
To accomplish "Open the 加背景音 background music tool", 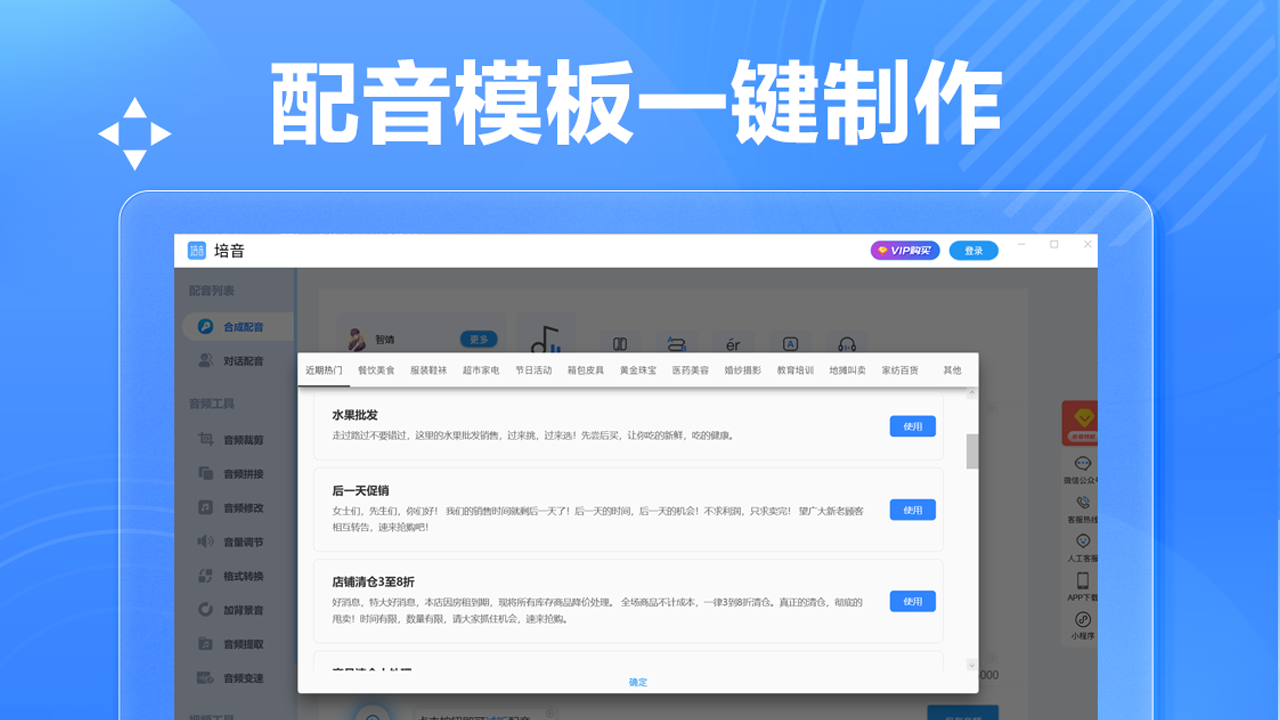I will pos(243,611).
